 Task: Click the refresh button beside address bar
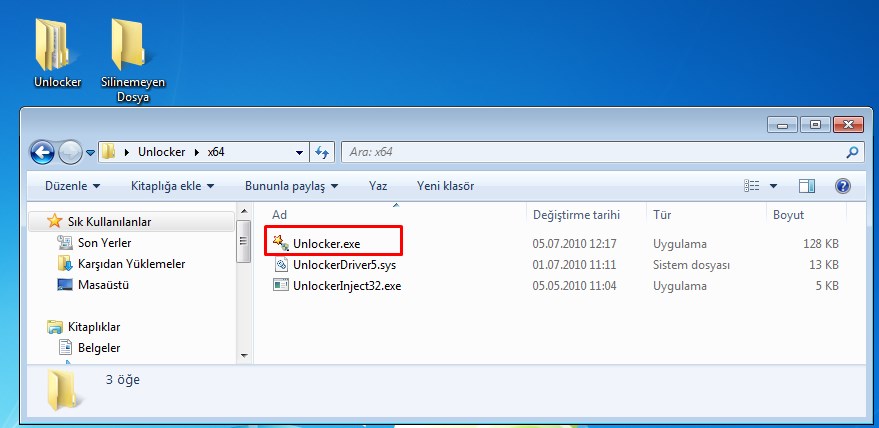point(322,152)
